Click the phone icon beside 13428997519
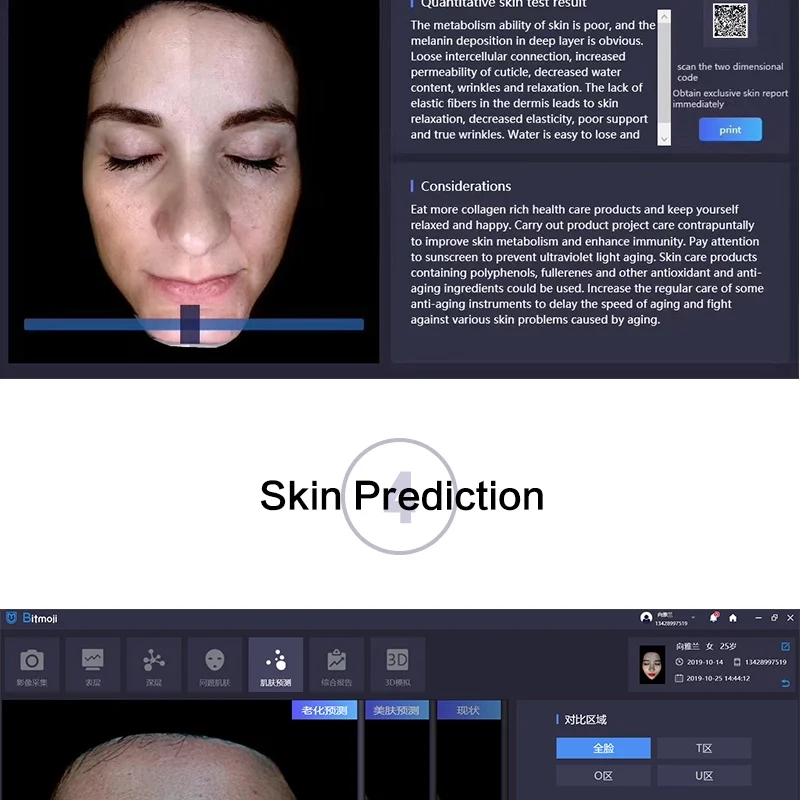Viewport: 800px width, 800px height. pos(737,662)
